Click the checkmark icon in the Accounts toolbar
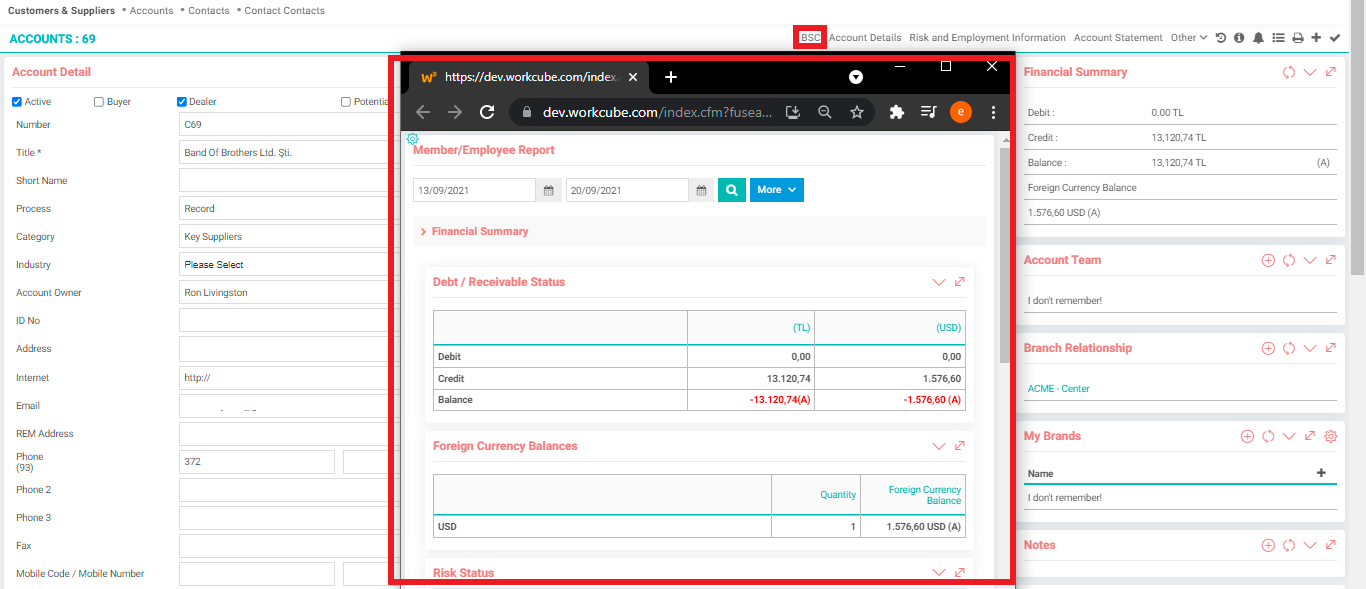The width and height of the screenshot is (1366, 589). click(1335, 38)
